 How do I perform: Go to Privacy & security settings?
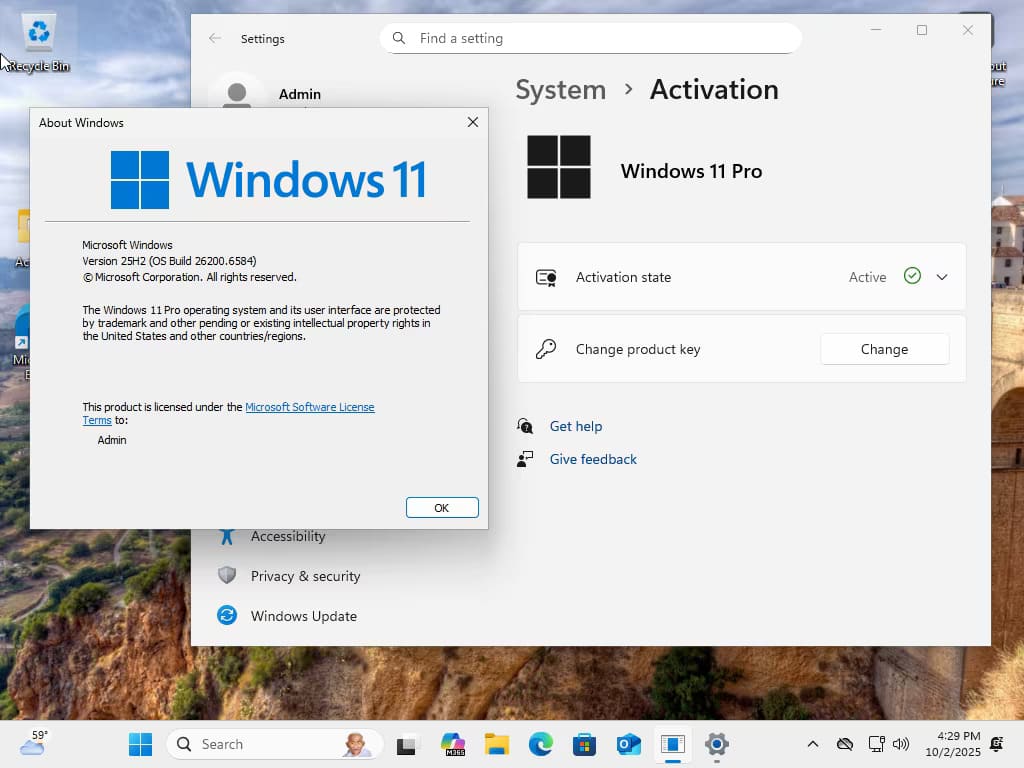pos(305,576)
